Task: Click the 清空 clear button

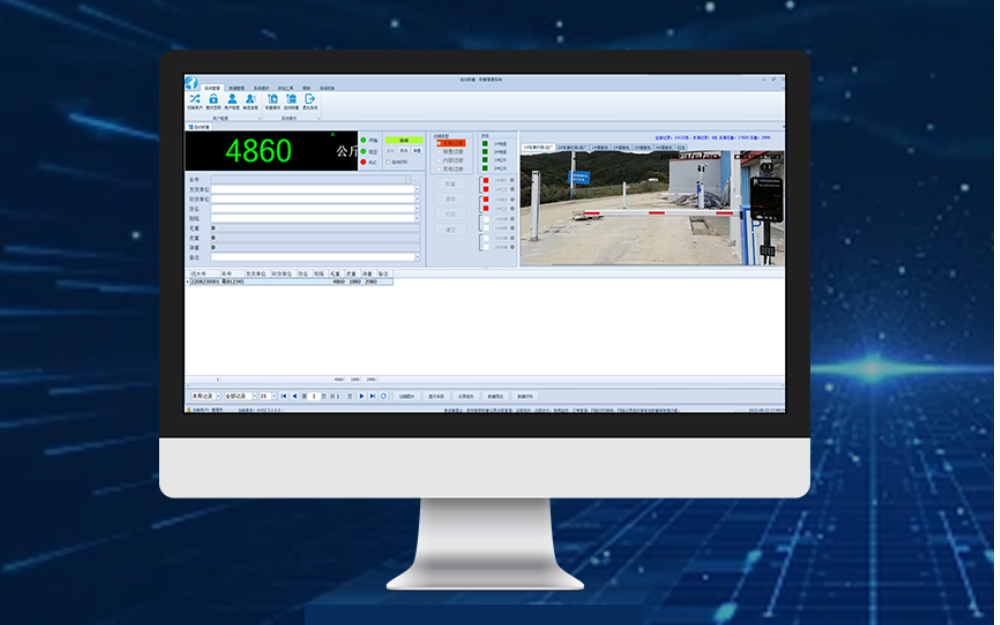Action: [450, 230]
